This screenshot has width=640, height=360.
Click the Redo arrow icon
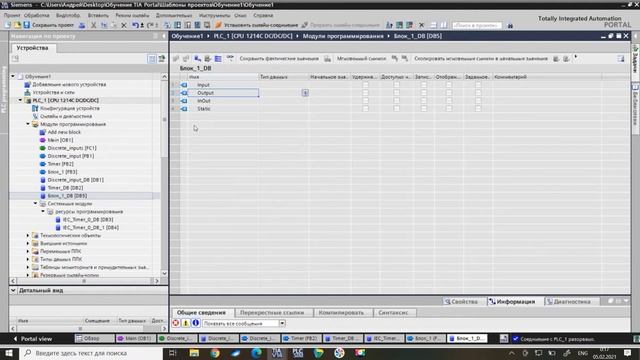pos(150,25)
